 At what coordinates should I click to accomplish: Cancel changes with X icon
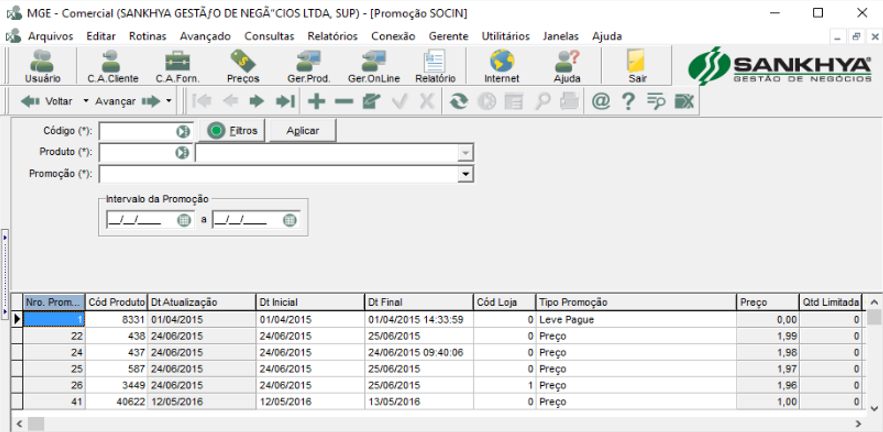(427, 101)
